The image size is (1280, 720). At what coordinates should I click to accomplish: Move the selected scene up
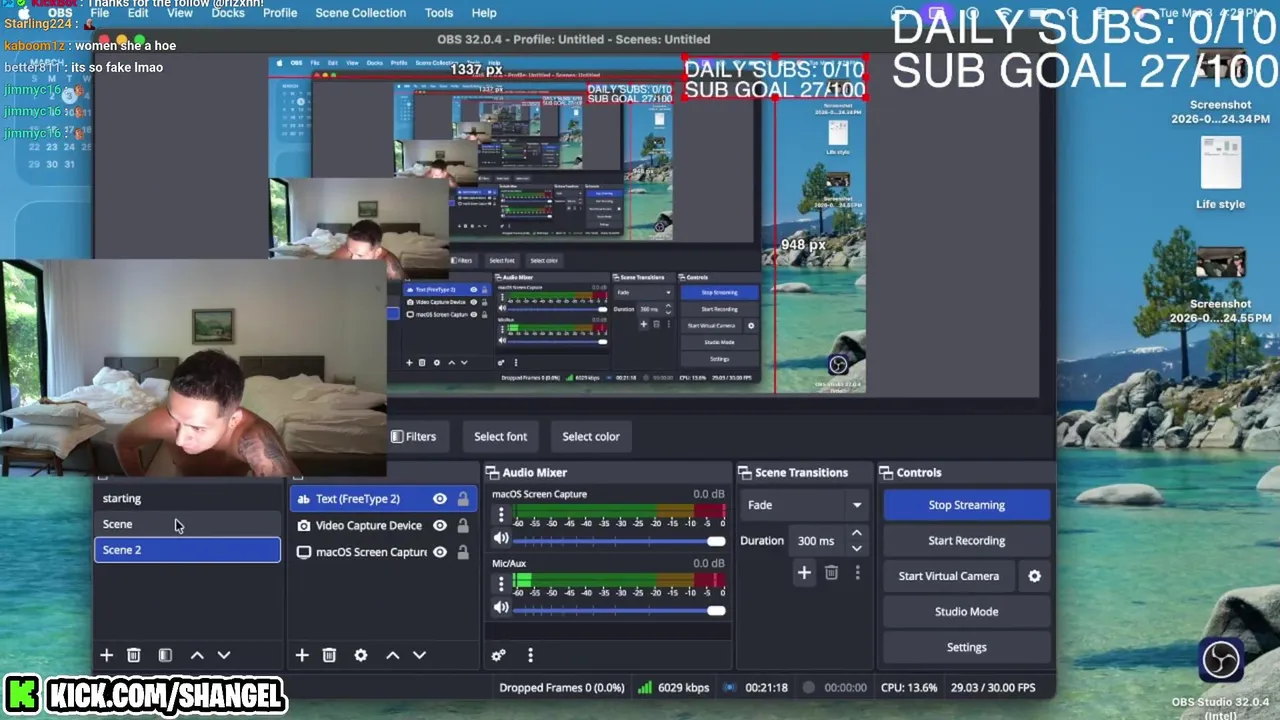(197, 655)
